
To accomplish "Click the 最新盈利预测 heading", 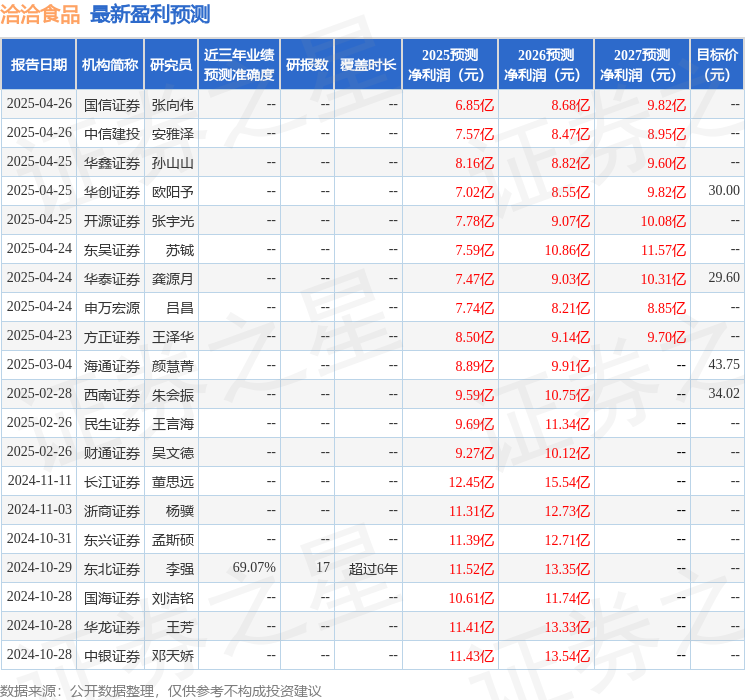I will tap(150, 14).
